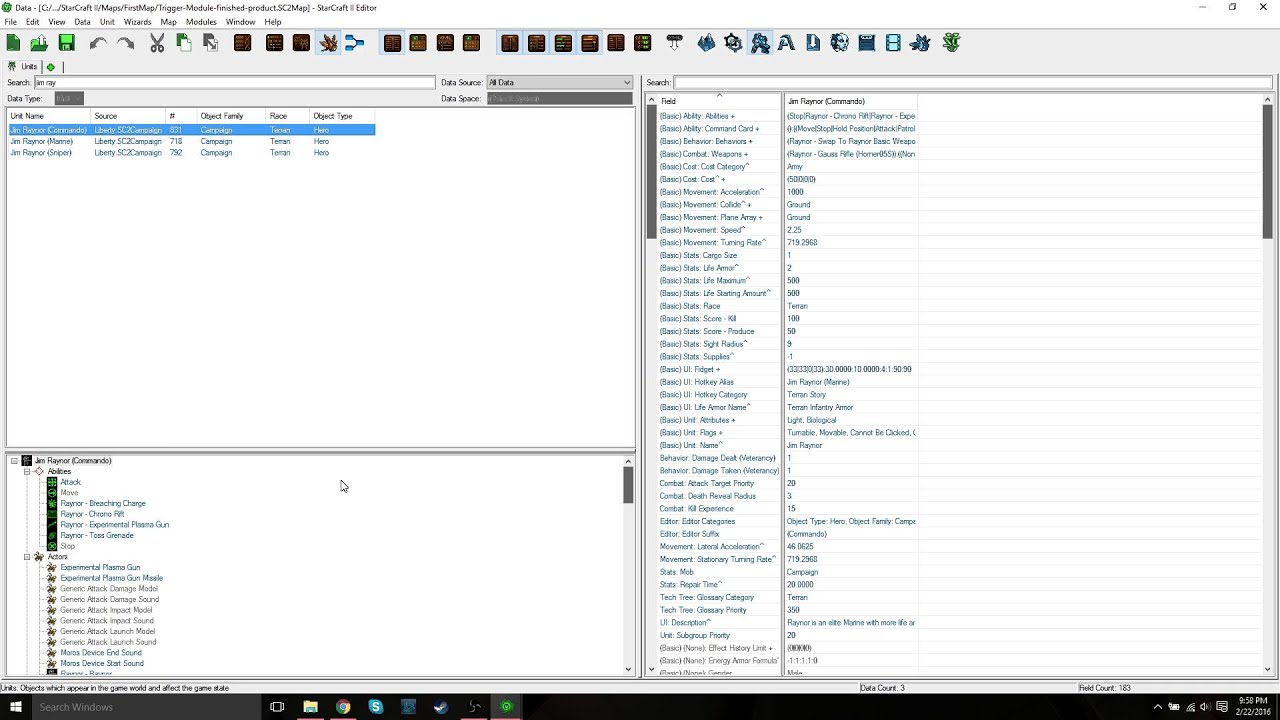Click the fields panel right vertical scrollbar
The width and height of the screenshot is (1280, 720).
pyautogui.click(x=1268, y=384)
